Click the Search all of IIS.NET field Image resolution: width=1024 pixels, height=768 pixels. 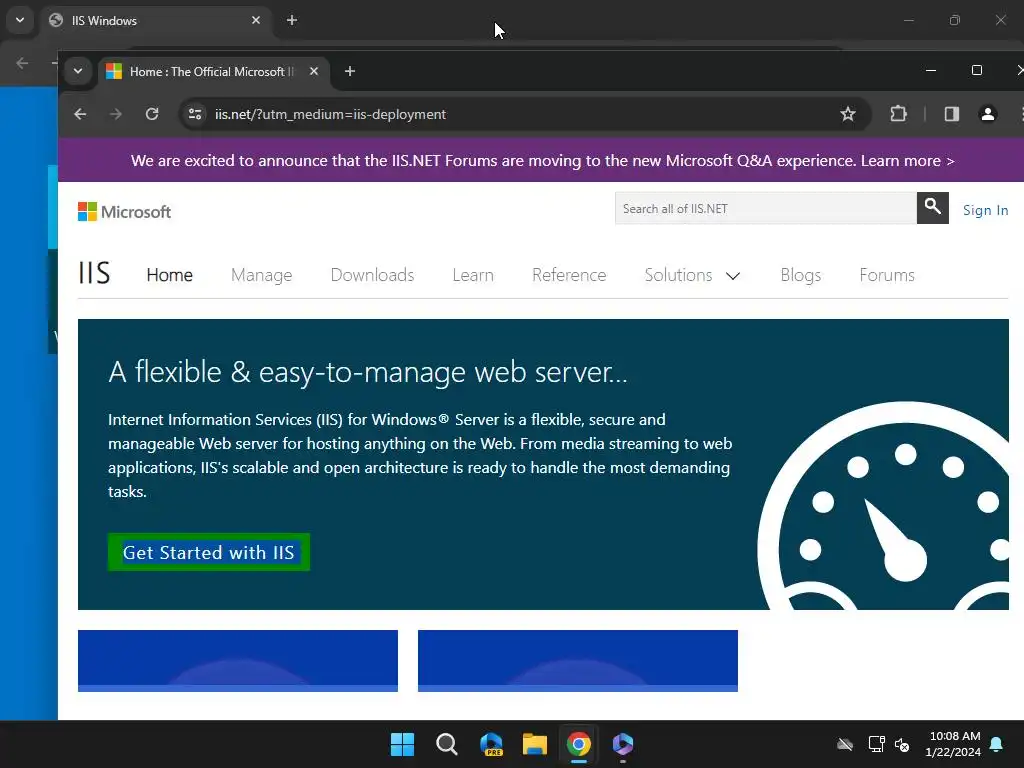(x=765, y=208)
